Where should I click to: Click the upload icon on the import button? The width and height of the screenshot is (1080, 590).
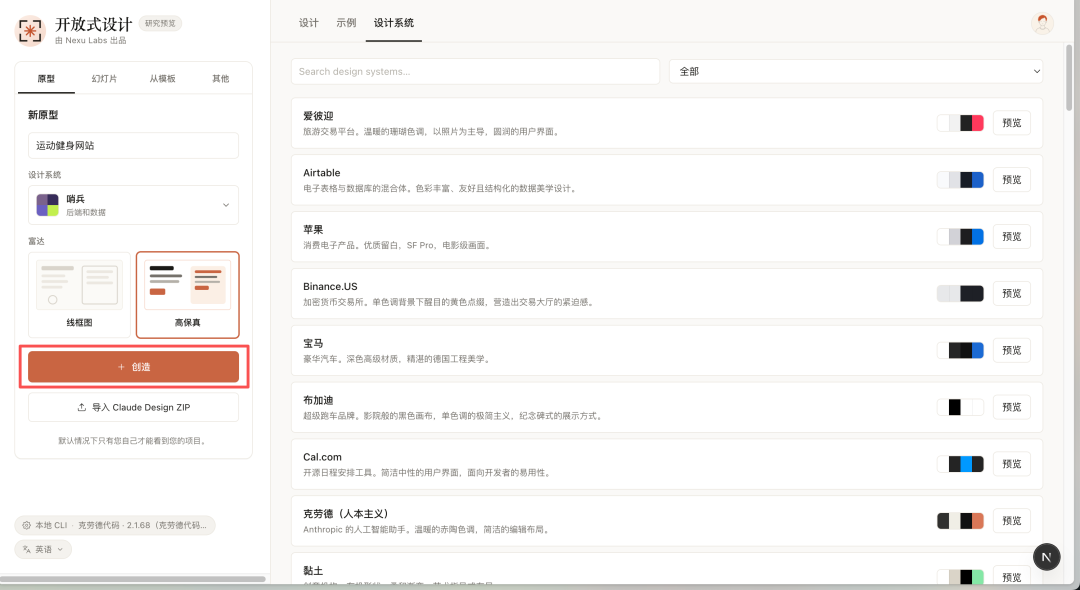pyautogui.click(x=81, y=408)
